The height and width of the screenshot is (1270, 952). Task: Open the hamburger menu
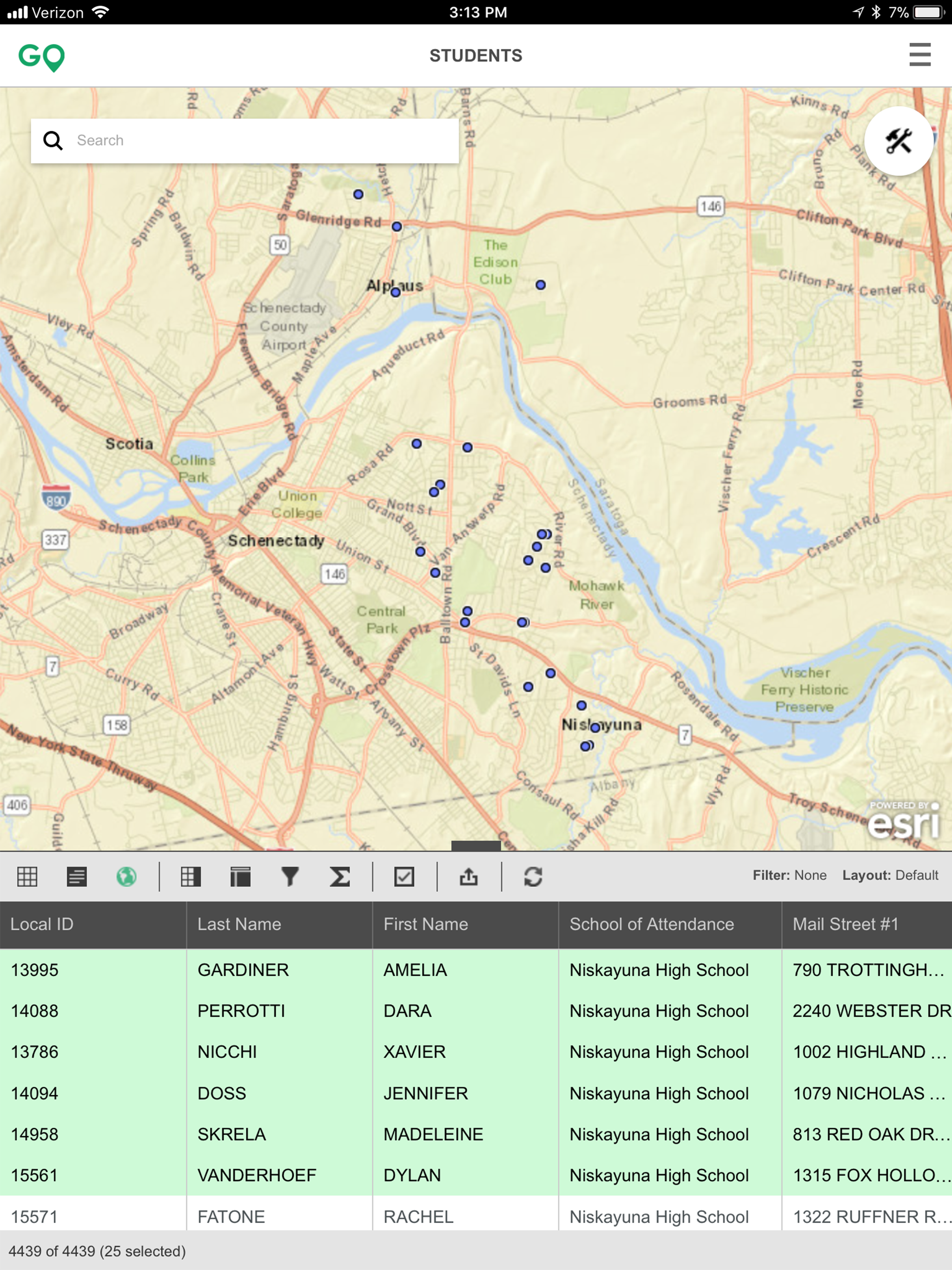pyautogui.click(x=919, y=54)
